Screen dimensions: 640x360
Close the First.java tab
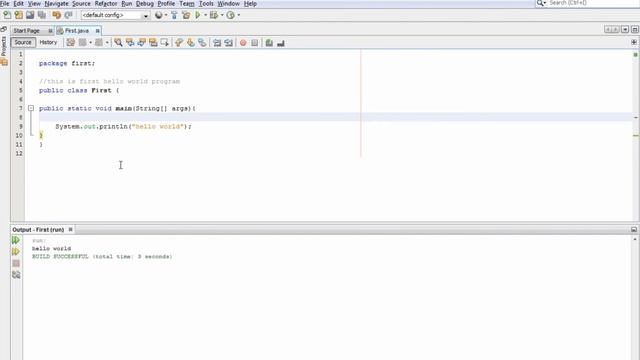(x=97, y=31)
